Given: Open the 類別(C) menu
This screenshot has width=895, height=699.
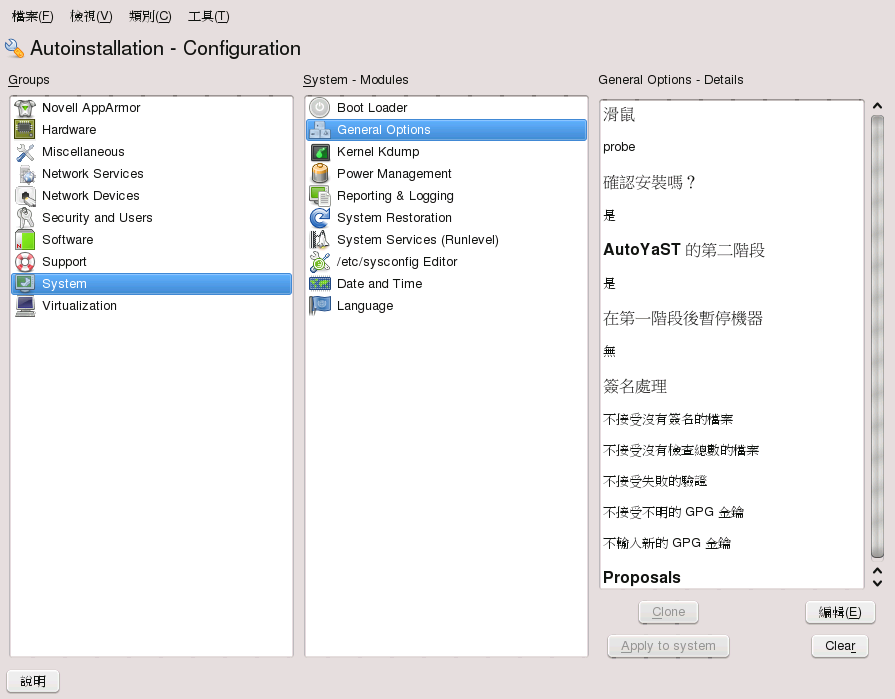Looking at the screenshot, I should (x=150, y=16).
